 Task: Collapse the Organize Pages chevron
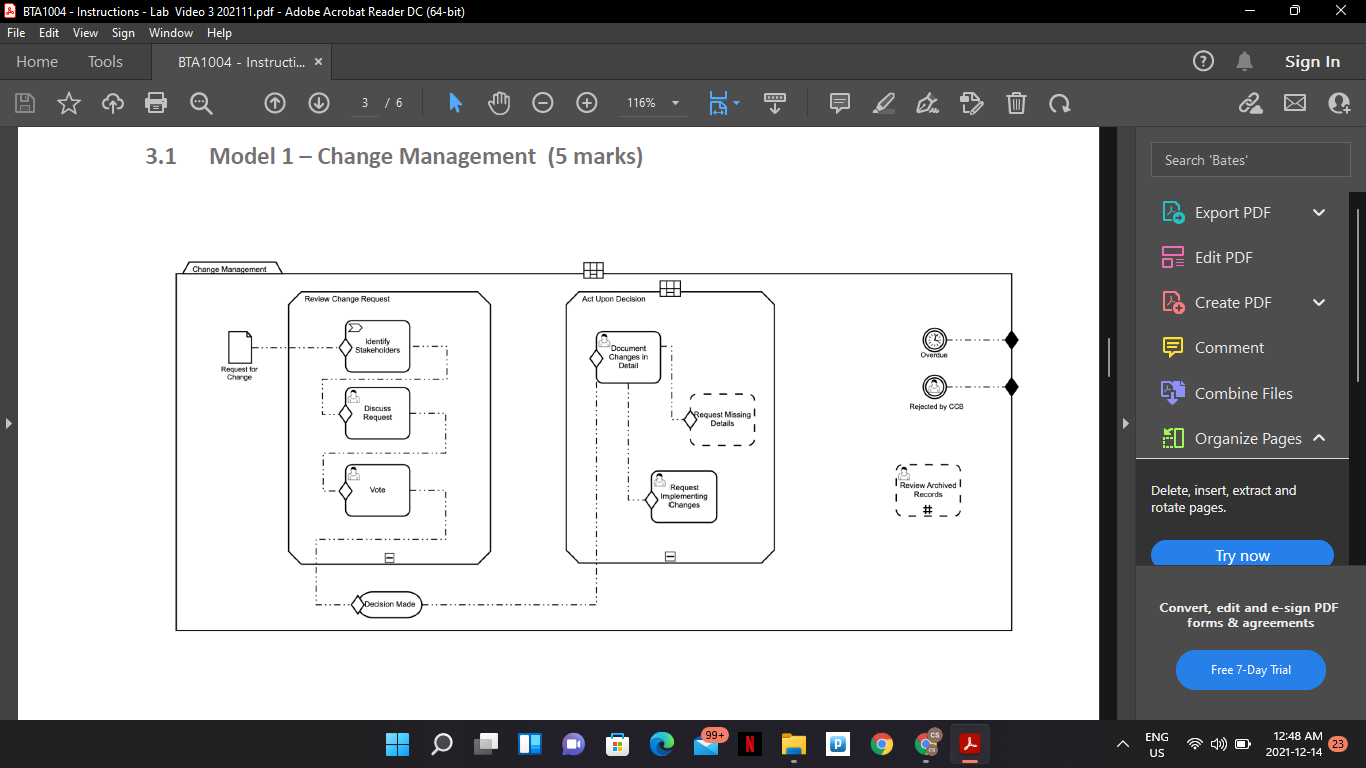[1319, 438]
